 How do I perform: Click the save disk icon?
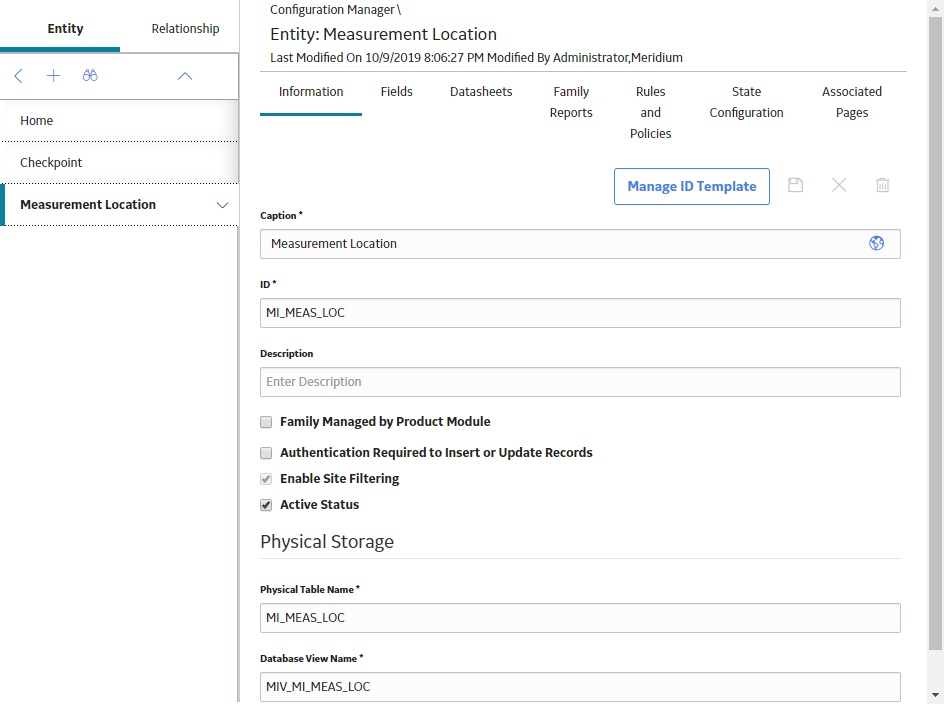pyautogui.click(x=795, y=185)
